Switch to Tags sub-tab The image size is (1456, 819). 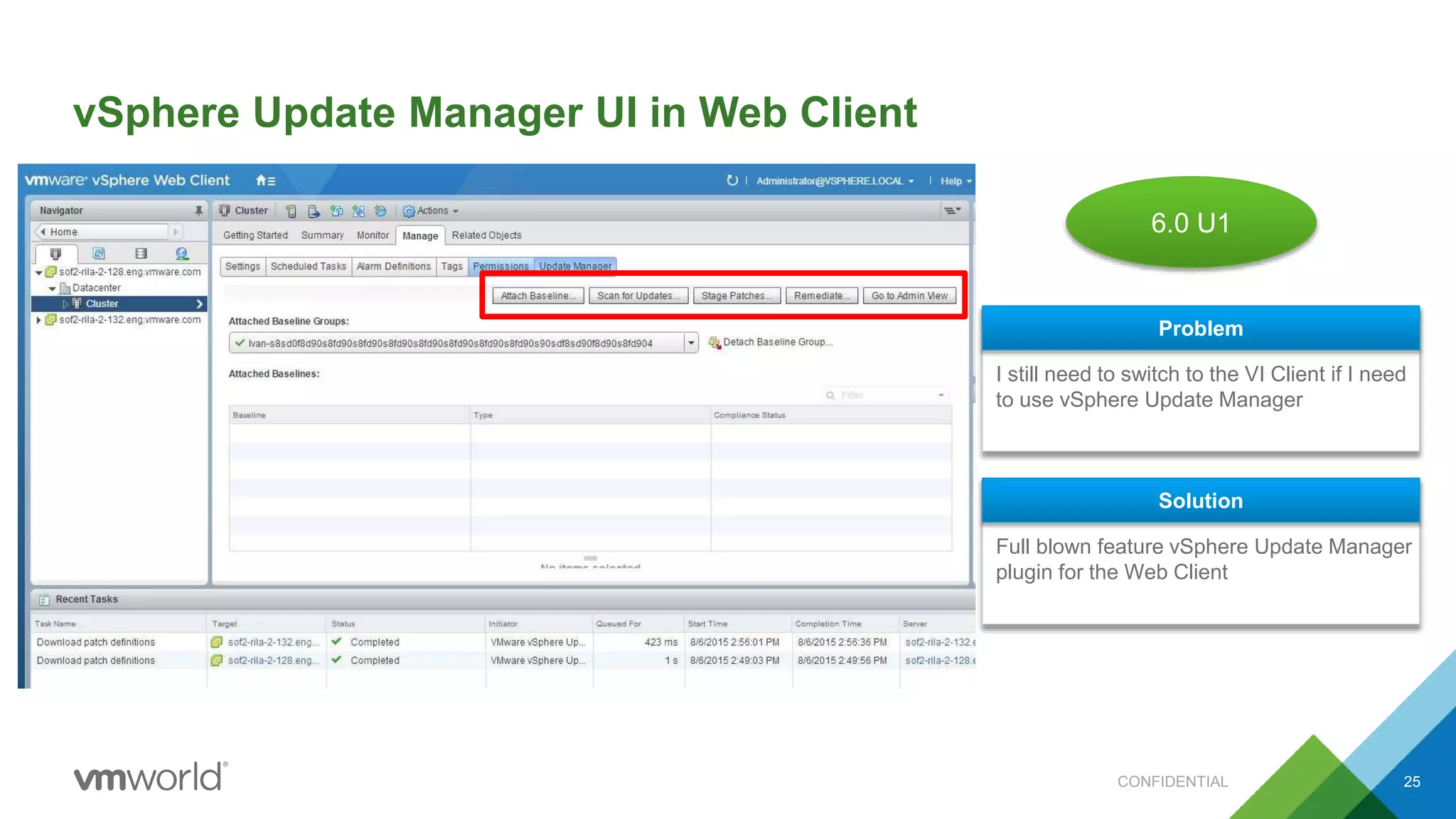tap(452, 266)
